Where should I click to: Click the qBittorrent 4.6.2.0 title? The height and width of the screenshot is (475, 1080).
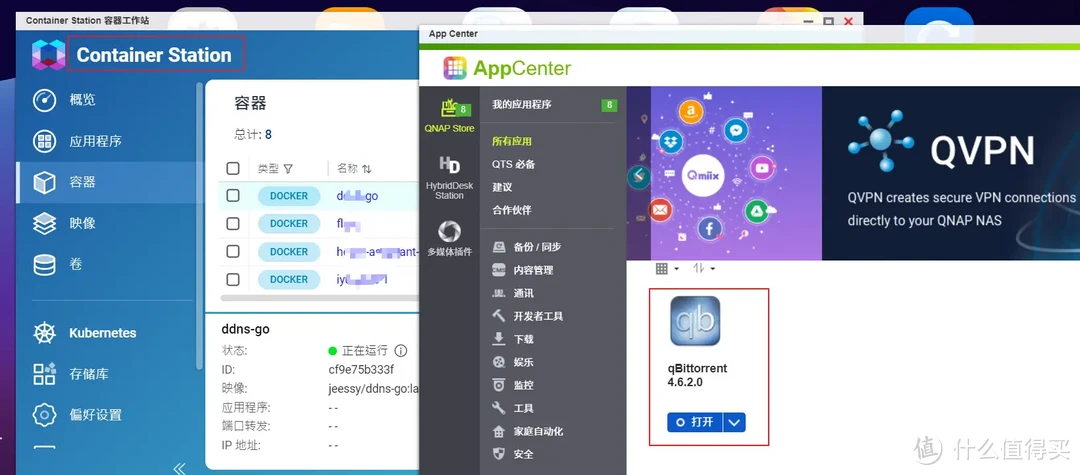[x=697, y=375]
